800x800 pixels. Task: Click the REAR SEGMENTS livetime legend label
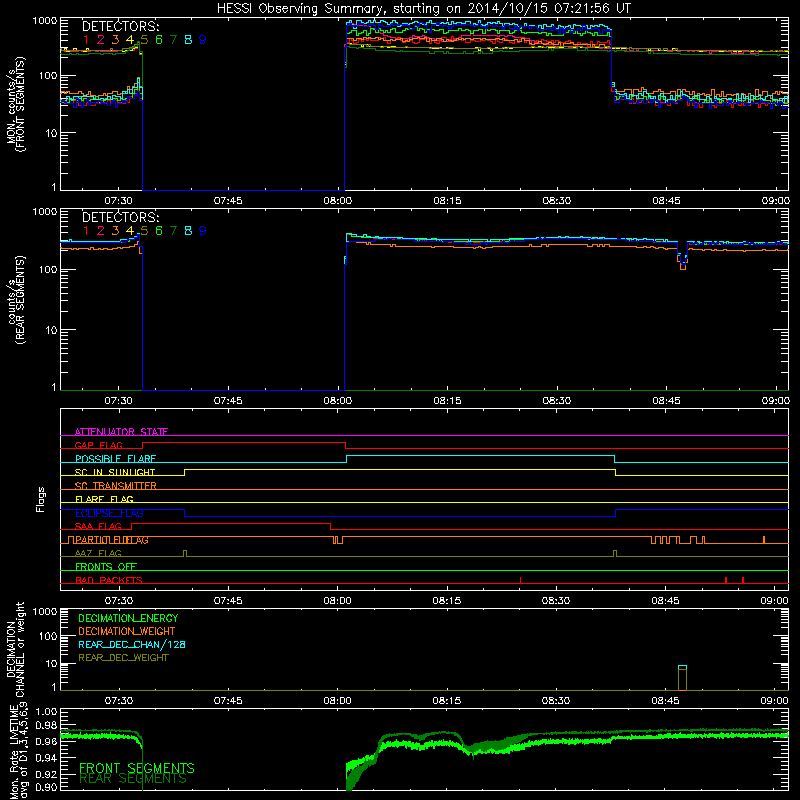[133, 779]
